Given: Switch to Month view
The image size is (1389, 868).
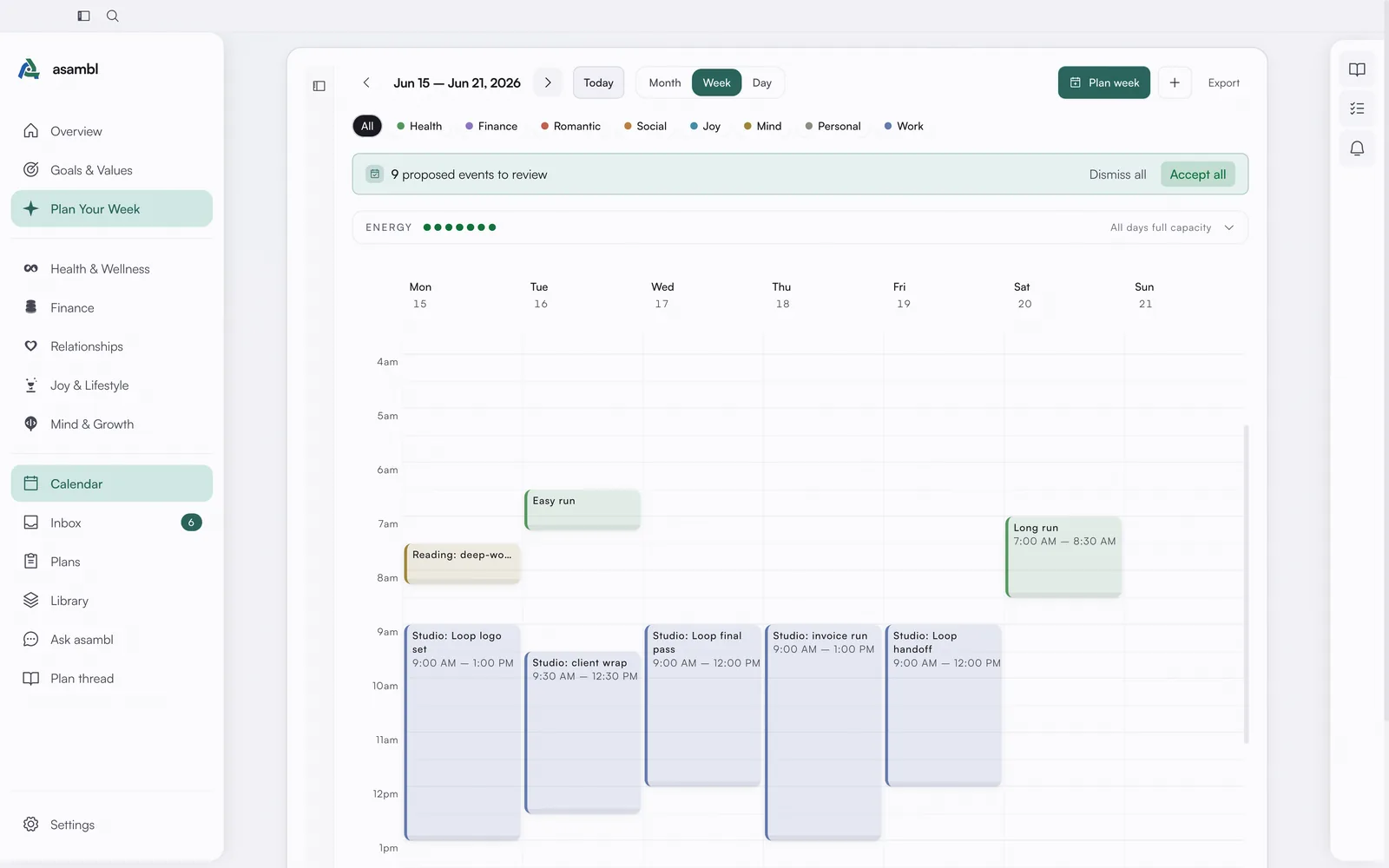Looking at the screenshot, I should (665, 82).
